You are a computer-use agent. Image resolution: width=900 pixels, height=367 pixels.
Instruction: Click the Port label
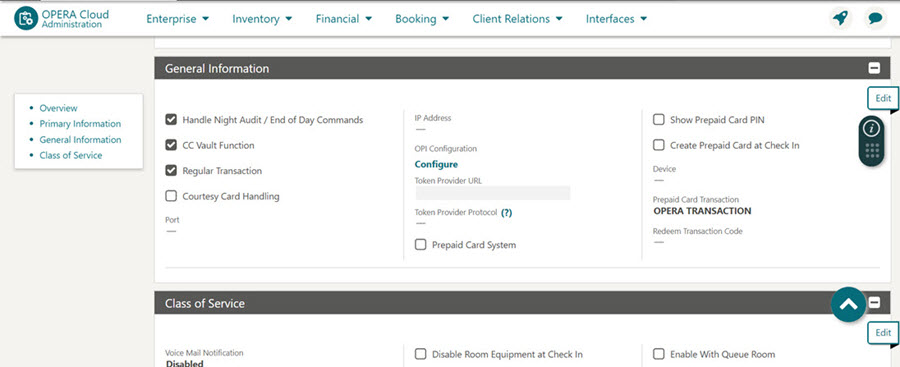tap(172, 219)
